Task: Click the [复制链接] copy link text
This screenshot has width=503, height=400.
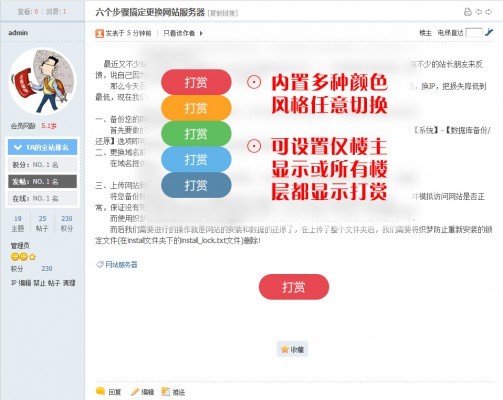Action: 223,13
